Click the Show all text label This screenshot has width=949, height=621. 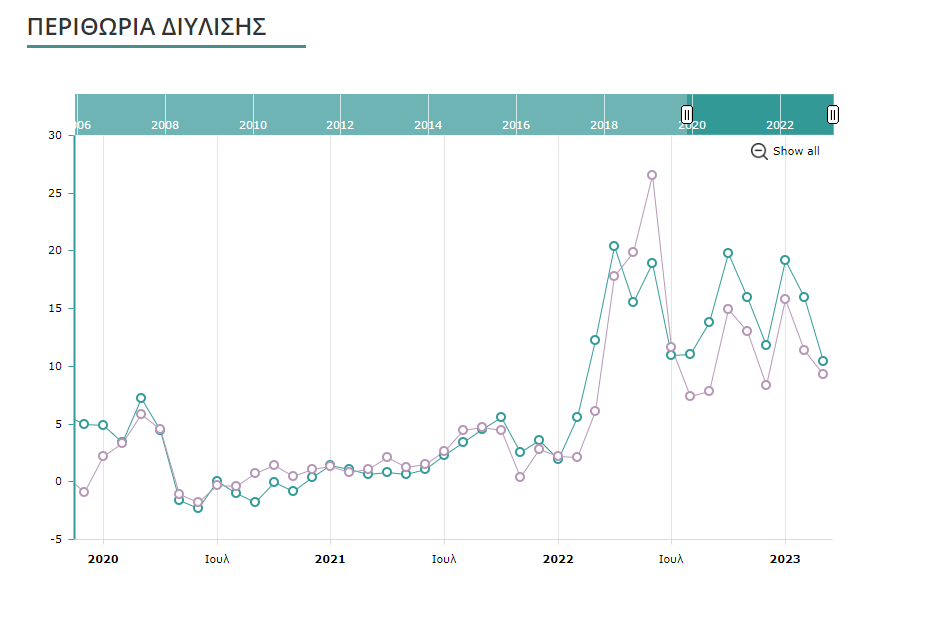796,151
